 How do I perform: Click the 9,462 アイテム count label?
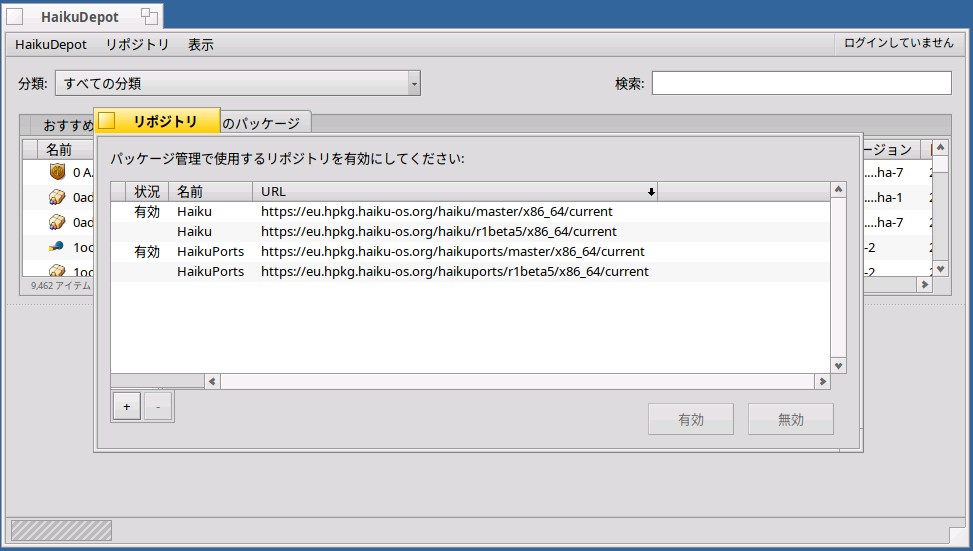[x=61, y=286]
